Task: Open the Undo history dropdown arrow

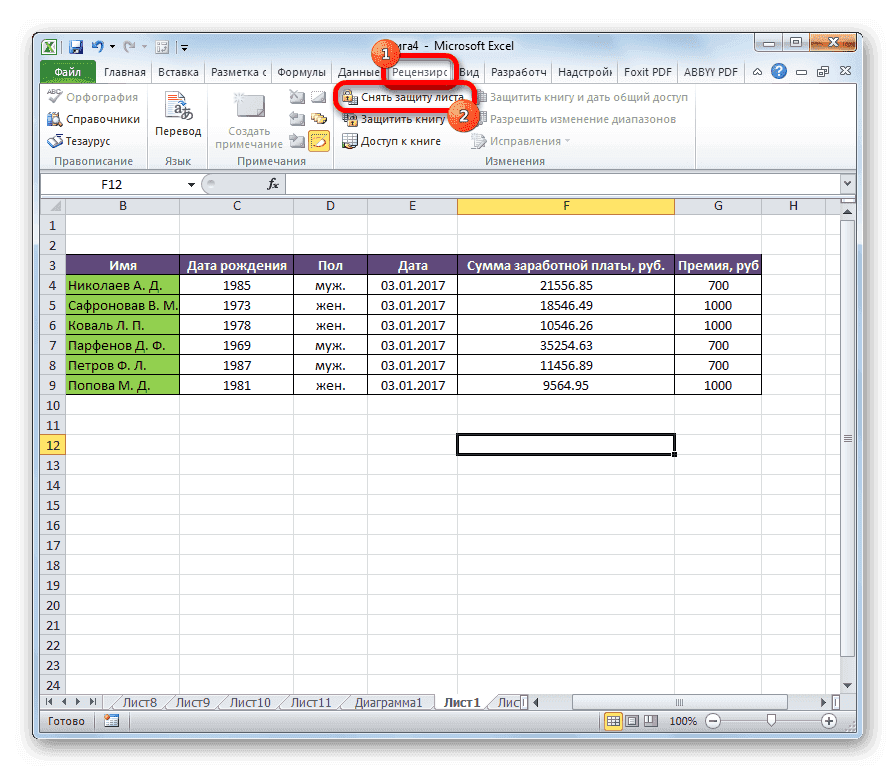Action: tap(111, 46)
